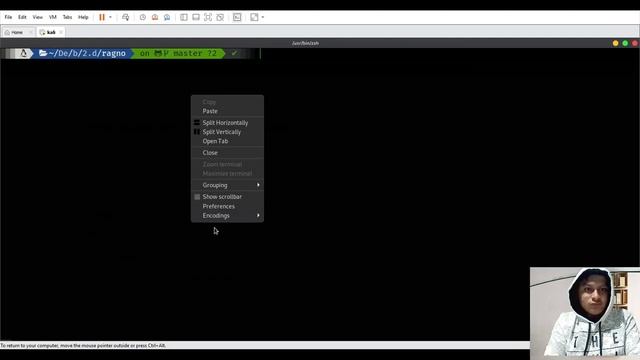Click the green checkmark status in prompt
This screenshot has height=360, width=640.
pos(234,53)
